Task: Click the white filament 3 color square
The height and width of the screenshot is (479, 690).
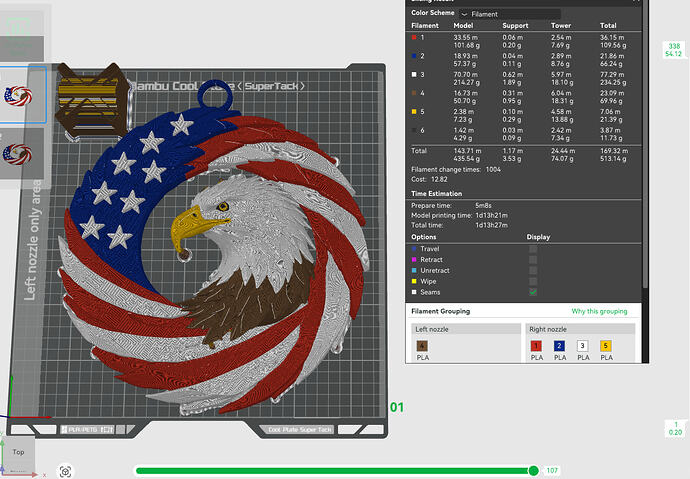Action: (414, 74)
